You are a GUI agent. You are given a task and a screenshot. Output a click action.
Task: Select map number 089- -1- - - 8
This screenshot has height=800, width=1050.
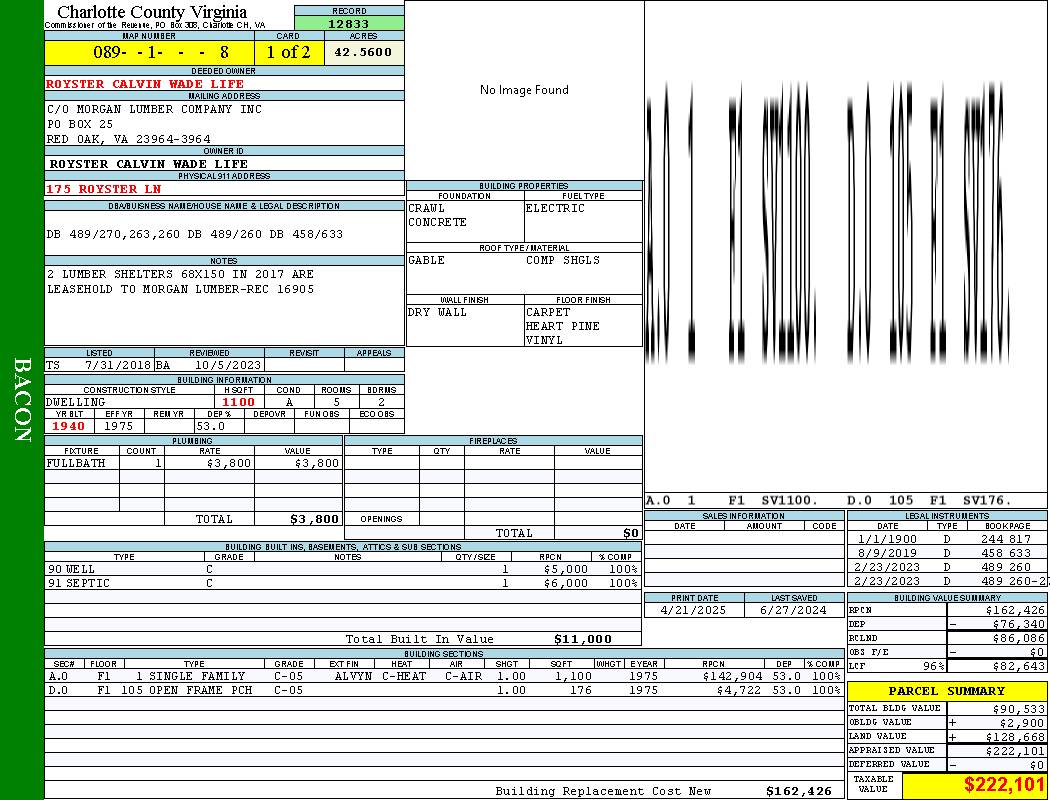161,52
